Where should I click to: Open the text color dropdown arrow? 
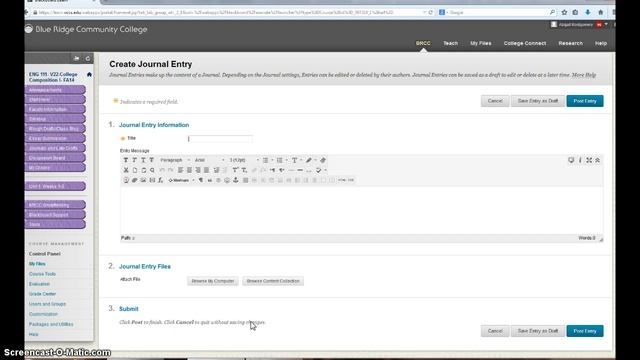301,160
